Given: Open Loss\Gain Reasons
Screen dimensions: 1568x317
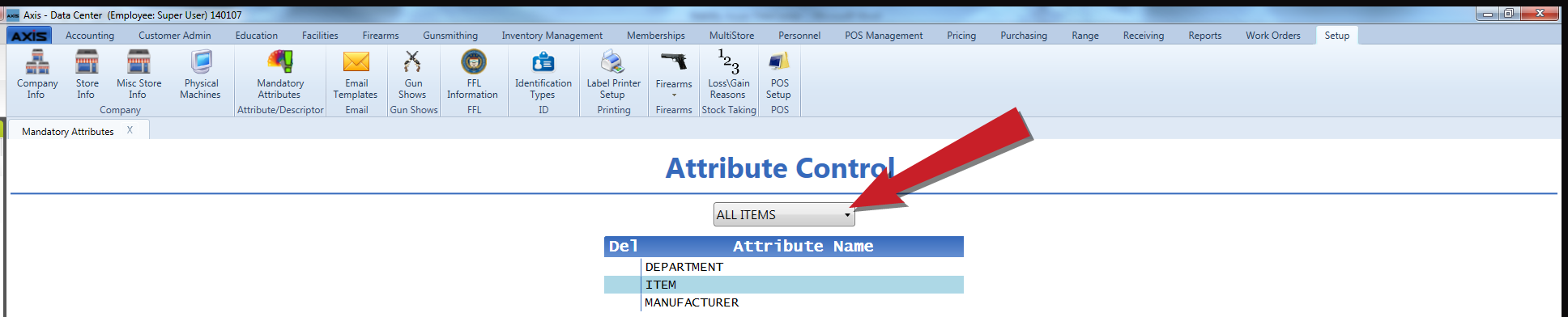Looking at the screenshot, I should coord(728,74).
